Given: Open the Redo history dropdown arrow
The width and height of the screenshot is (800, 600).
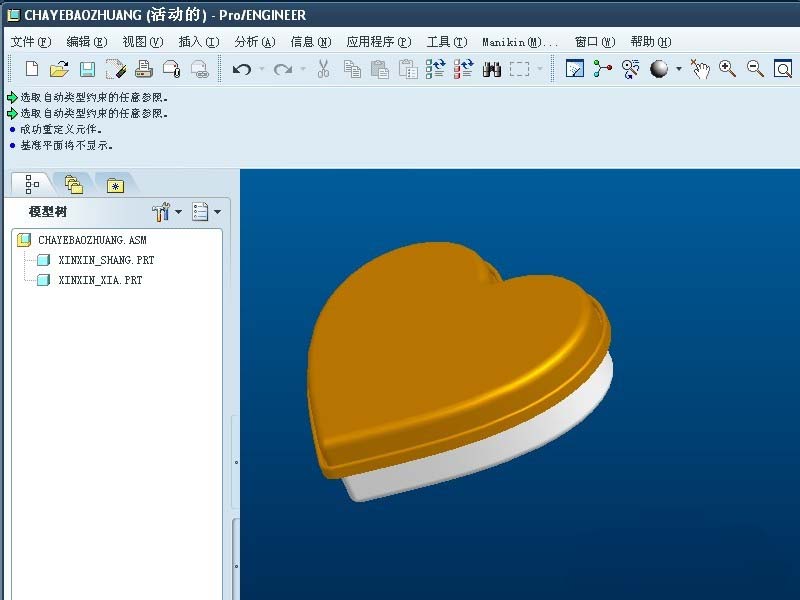Looking at the screenshot, I should [x=303, y=69].
